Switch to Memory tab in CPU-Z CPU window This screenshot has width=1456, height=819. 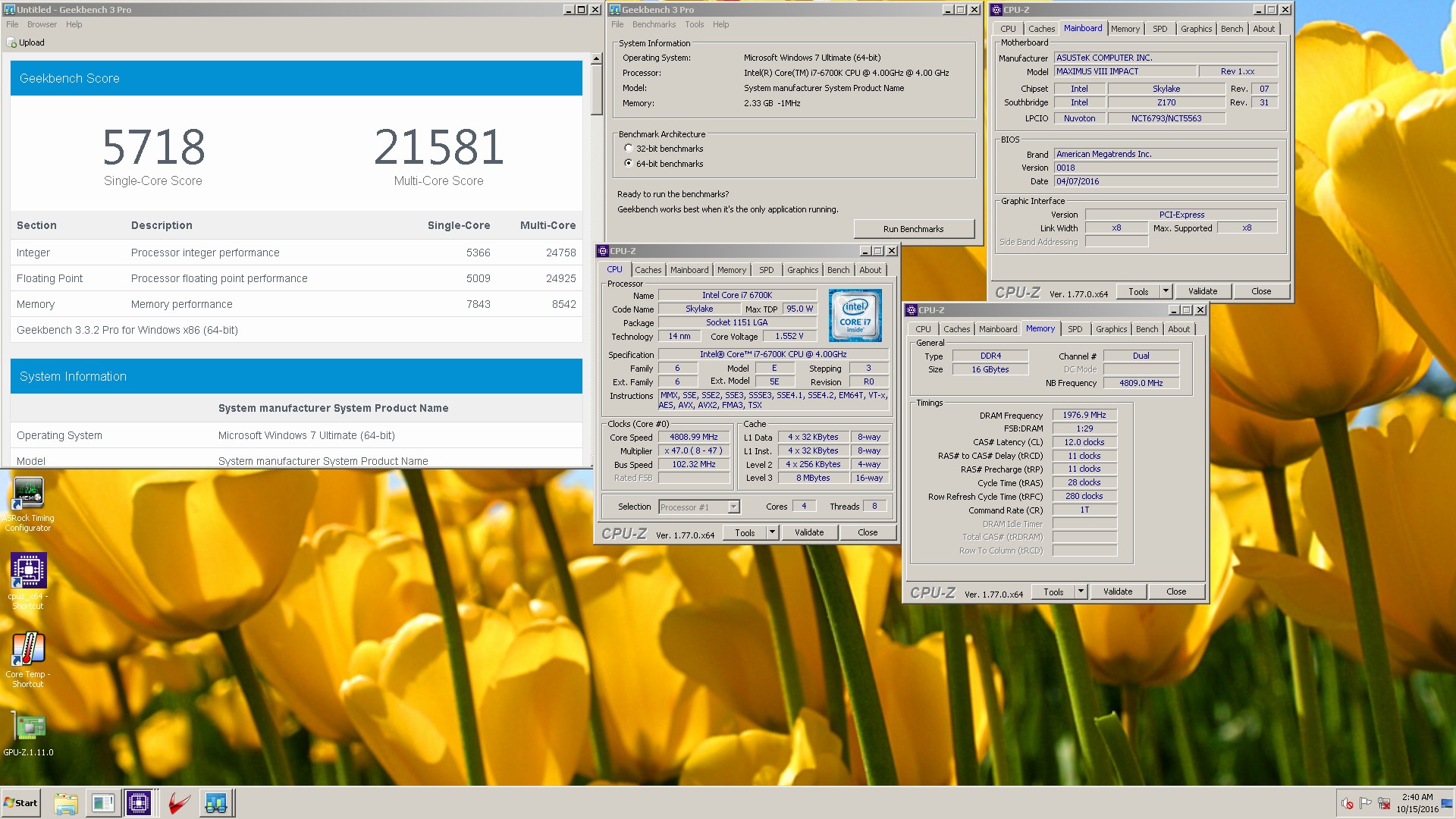coord(732,270)
